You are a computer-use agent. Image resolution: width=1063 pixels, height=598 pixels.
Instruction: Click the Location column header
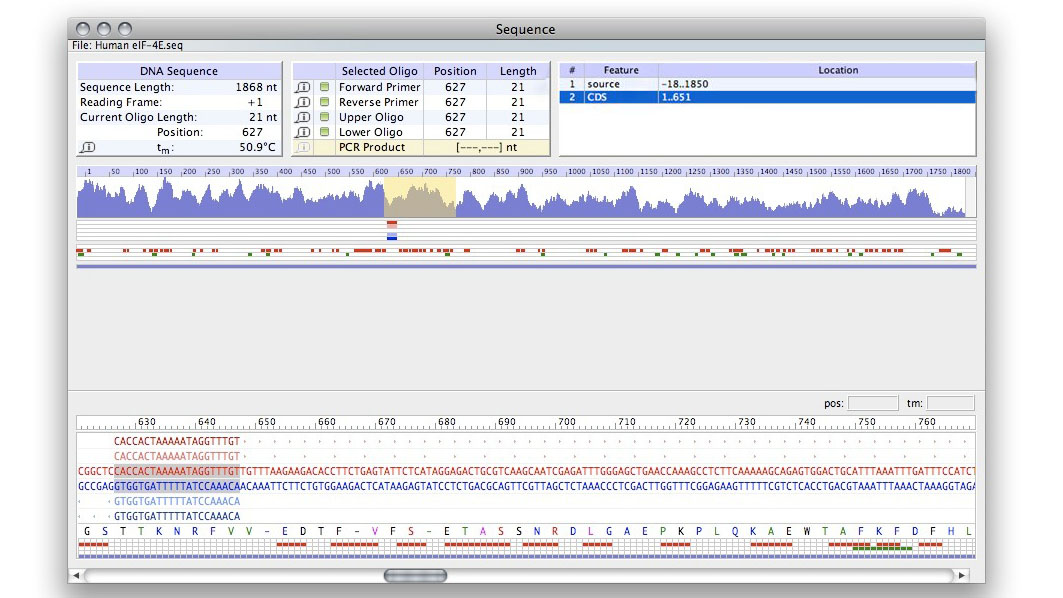pyautogui.click(x=837, y=70)
